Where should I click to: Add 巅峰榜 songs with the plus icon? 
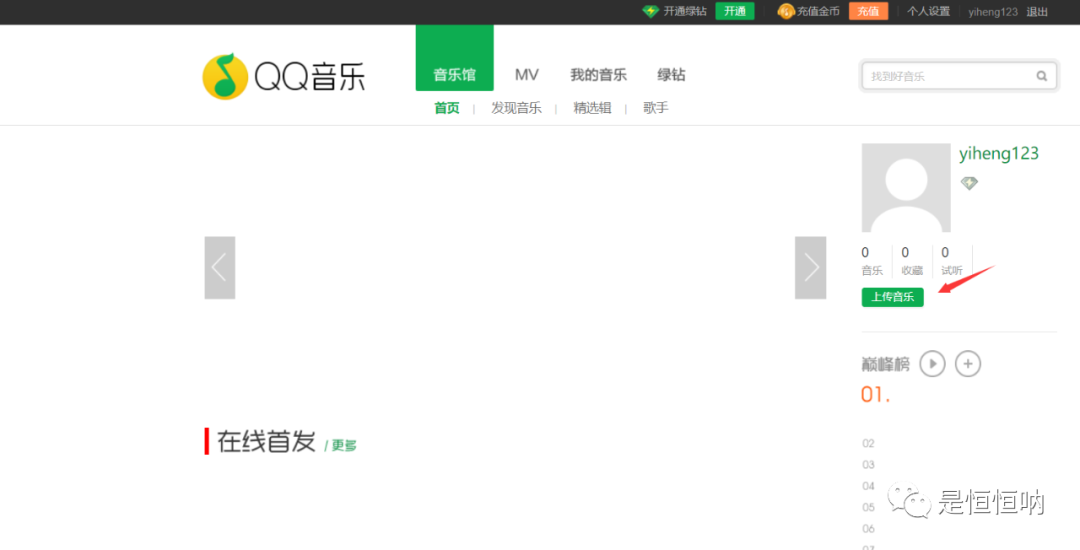[968, 363]
